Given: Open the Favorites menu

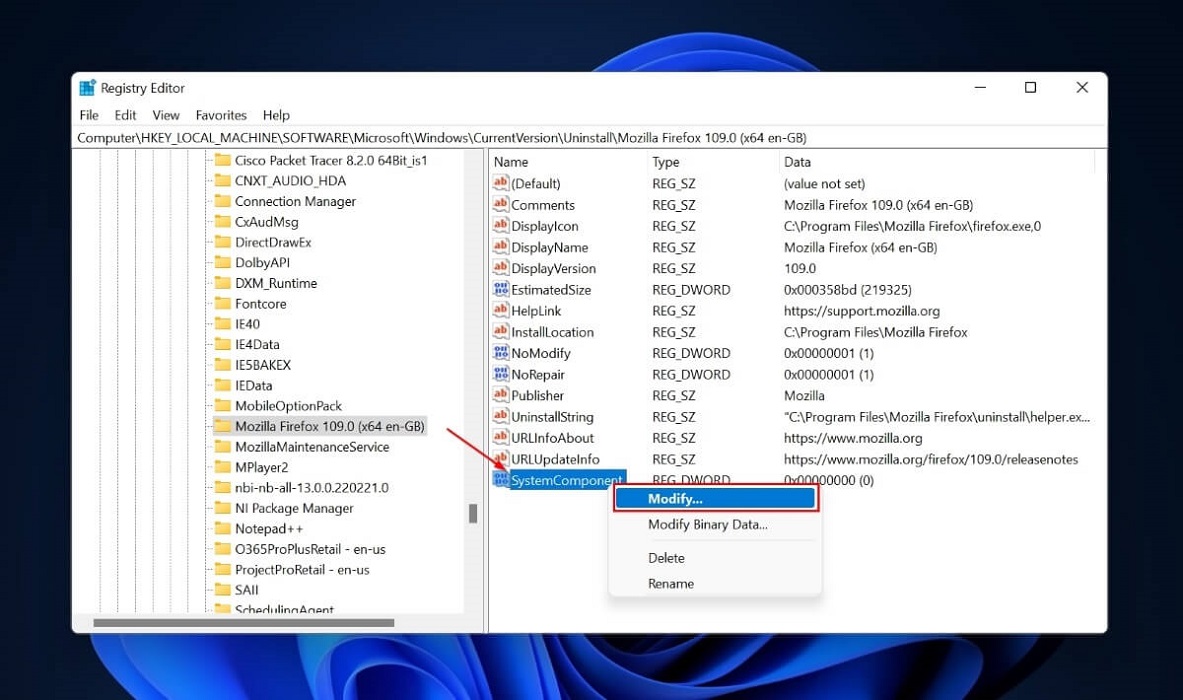Looking at the screenshot, I should pyautogui.click(x=220, y=115).
